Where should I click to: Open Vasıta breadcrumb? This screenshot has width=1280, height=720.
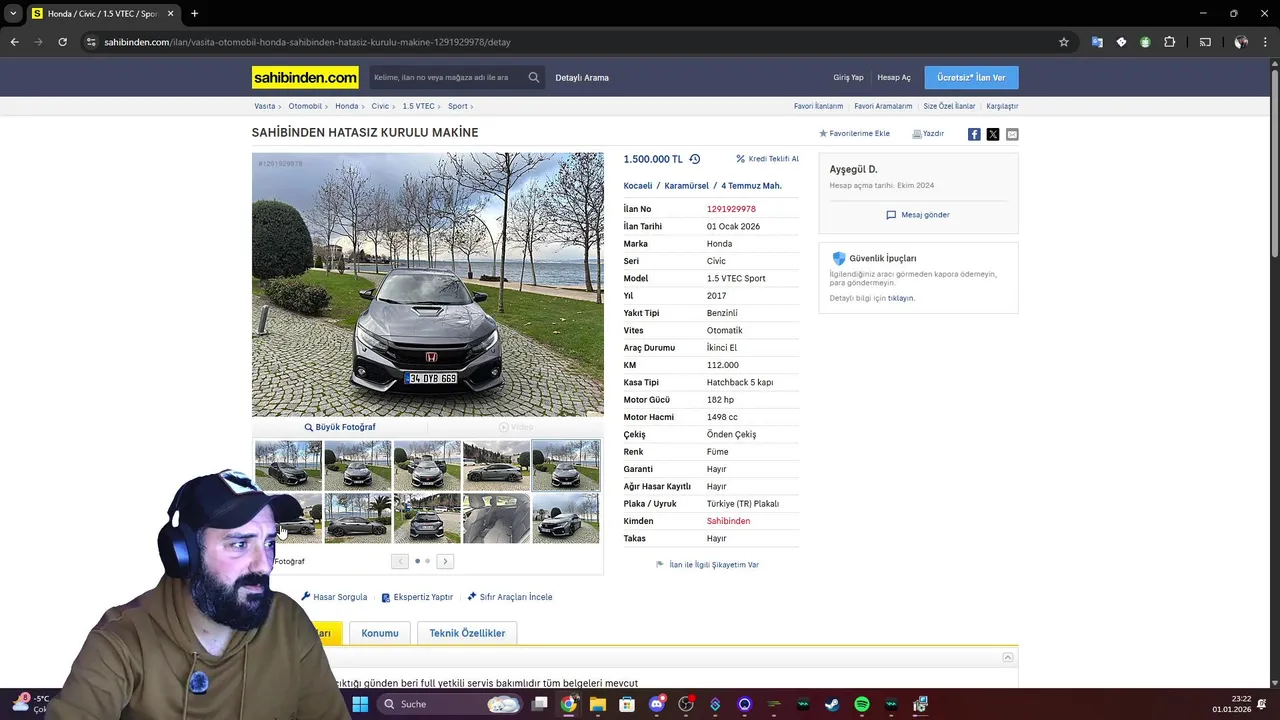265,106
